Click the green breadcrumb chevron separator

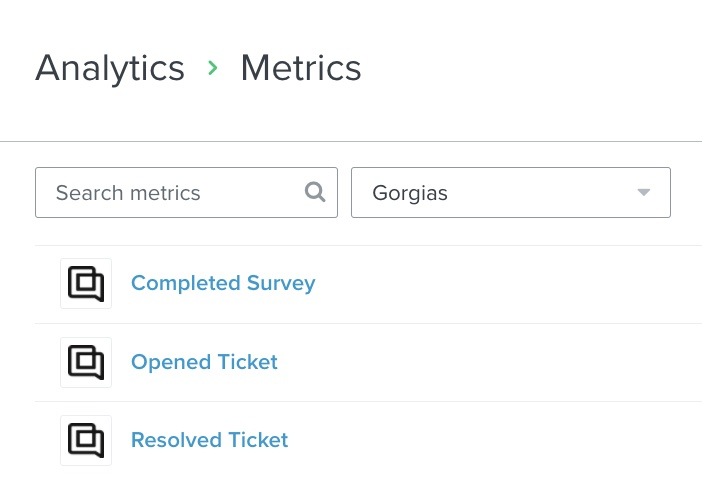coord(213,68)
